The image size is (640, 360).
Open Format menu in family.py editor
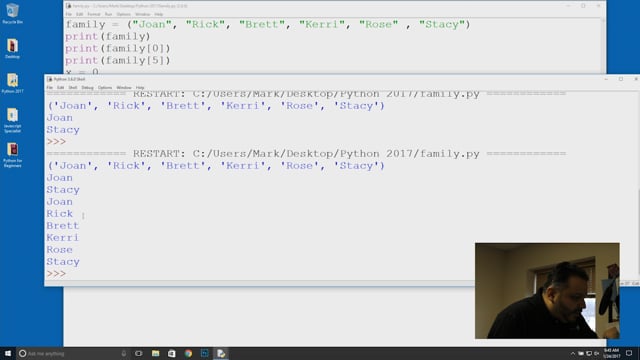94,14
